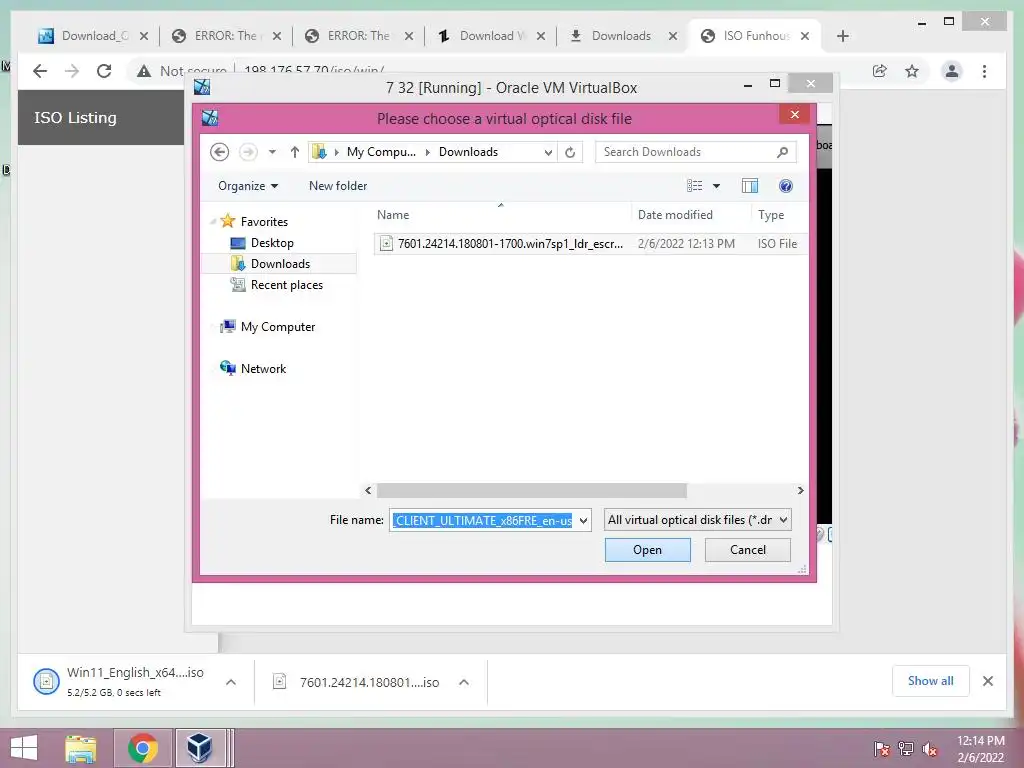
Task: Open file dialog help icon
Action: pyautogui.click(x=786, y=186)
